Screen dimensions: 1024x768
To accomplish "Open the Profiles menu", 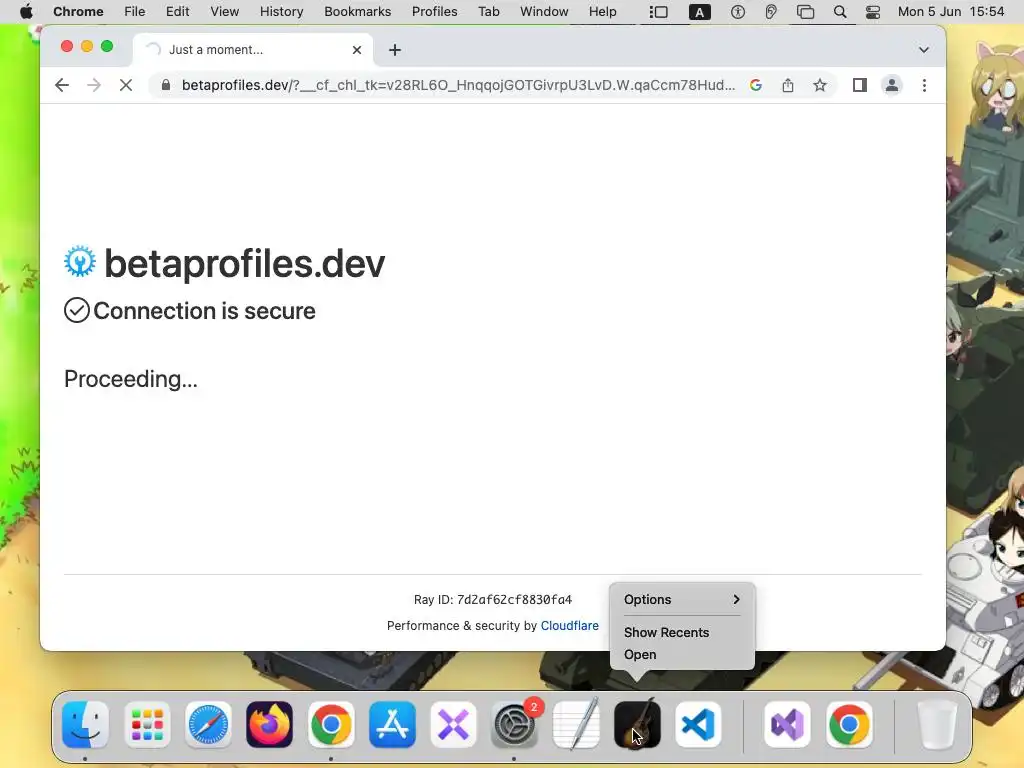I will 434,11.
